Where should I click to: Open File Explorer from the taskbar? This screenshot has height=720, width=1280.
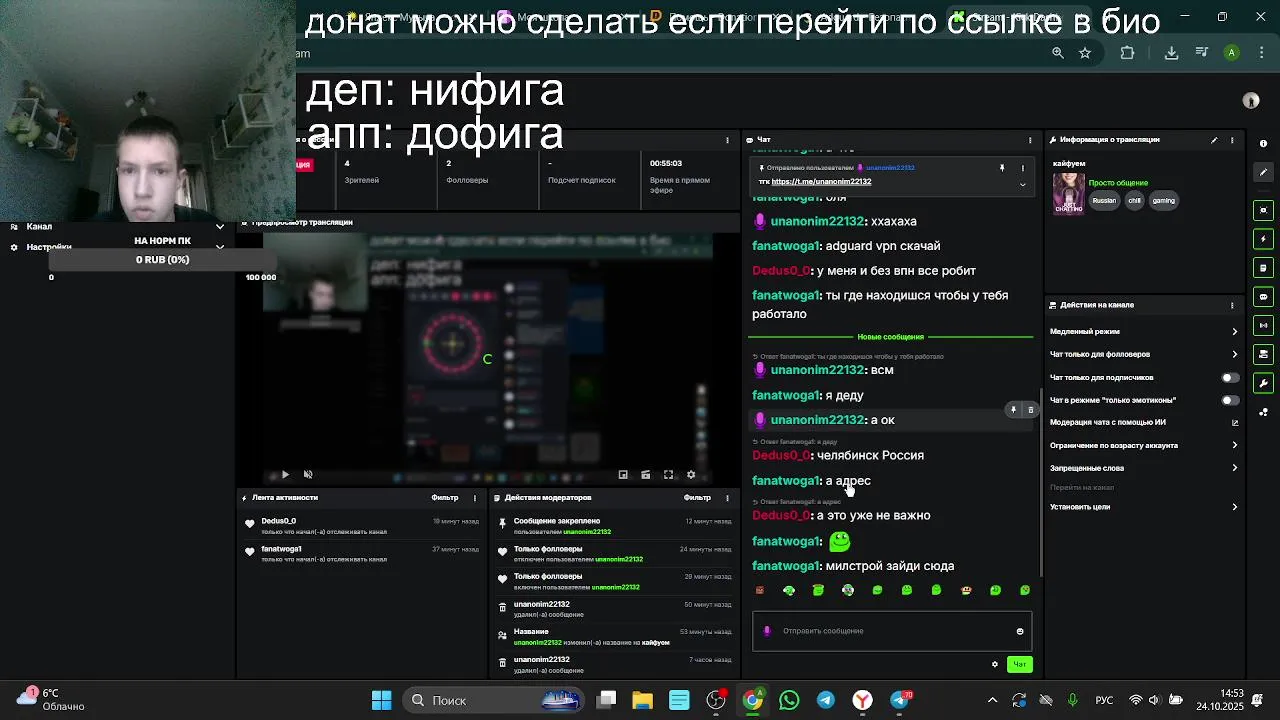[642, 700]
